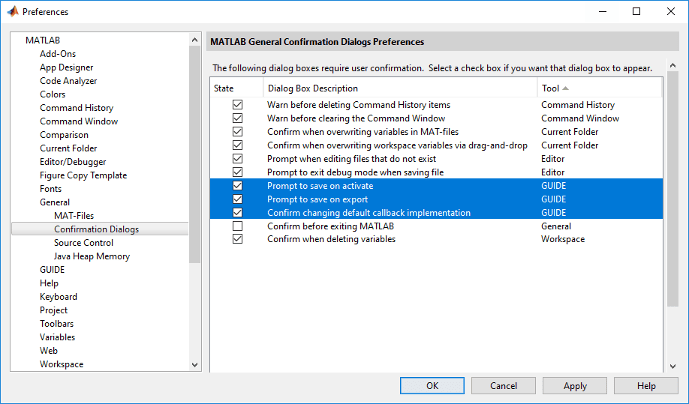
Task: Maximize the Preferences window
Action: pos(636,11)
